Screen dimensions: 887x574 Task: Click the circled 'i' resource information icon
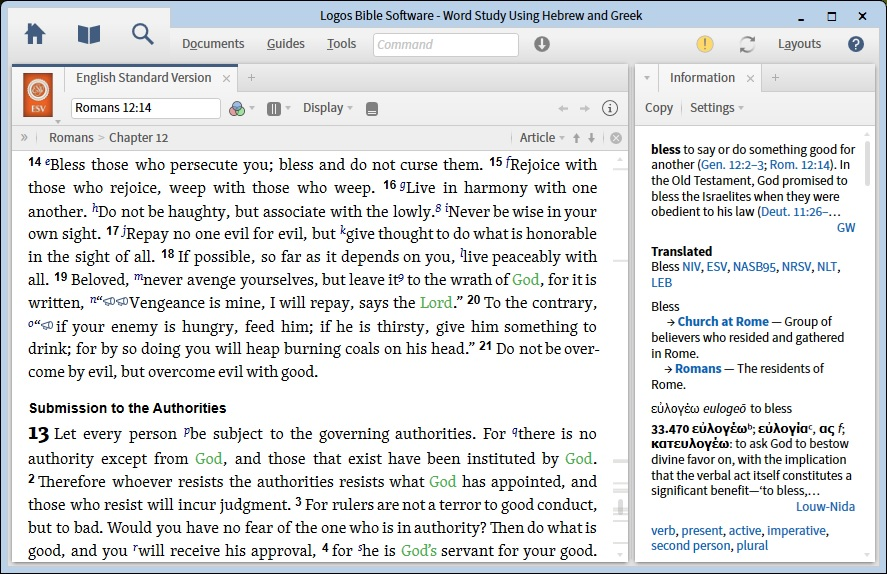pyautogui.click(x=609, y=108)
